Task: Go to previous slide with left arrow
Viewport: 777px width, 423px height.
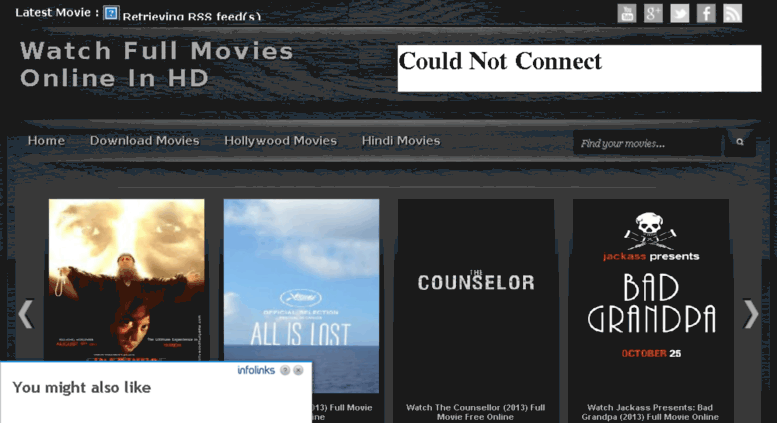Action: click(26, 314)
